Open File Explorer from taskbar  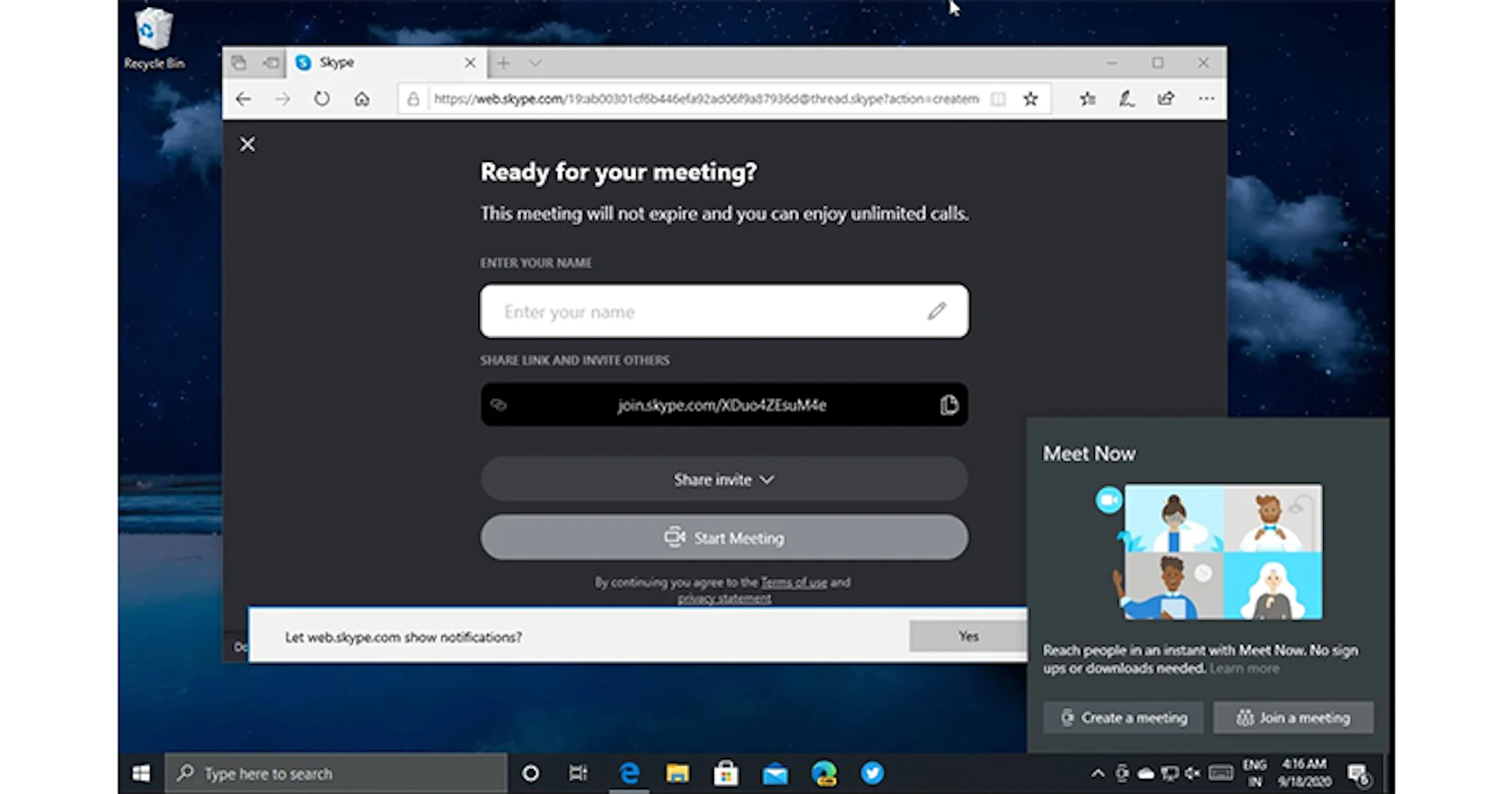pos(678,773)
